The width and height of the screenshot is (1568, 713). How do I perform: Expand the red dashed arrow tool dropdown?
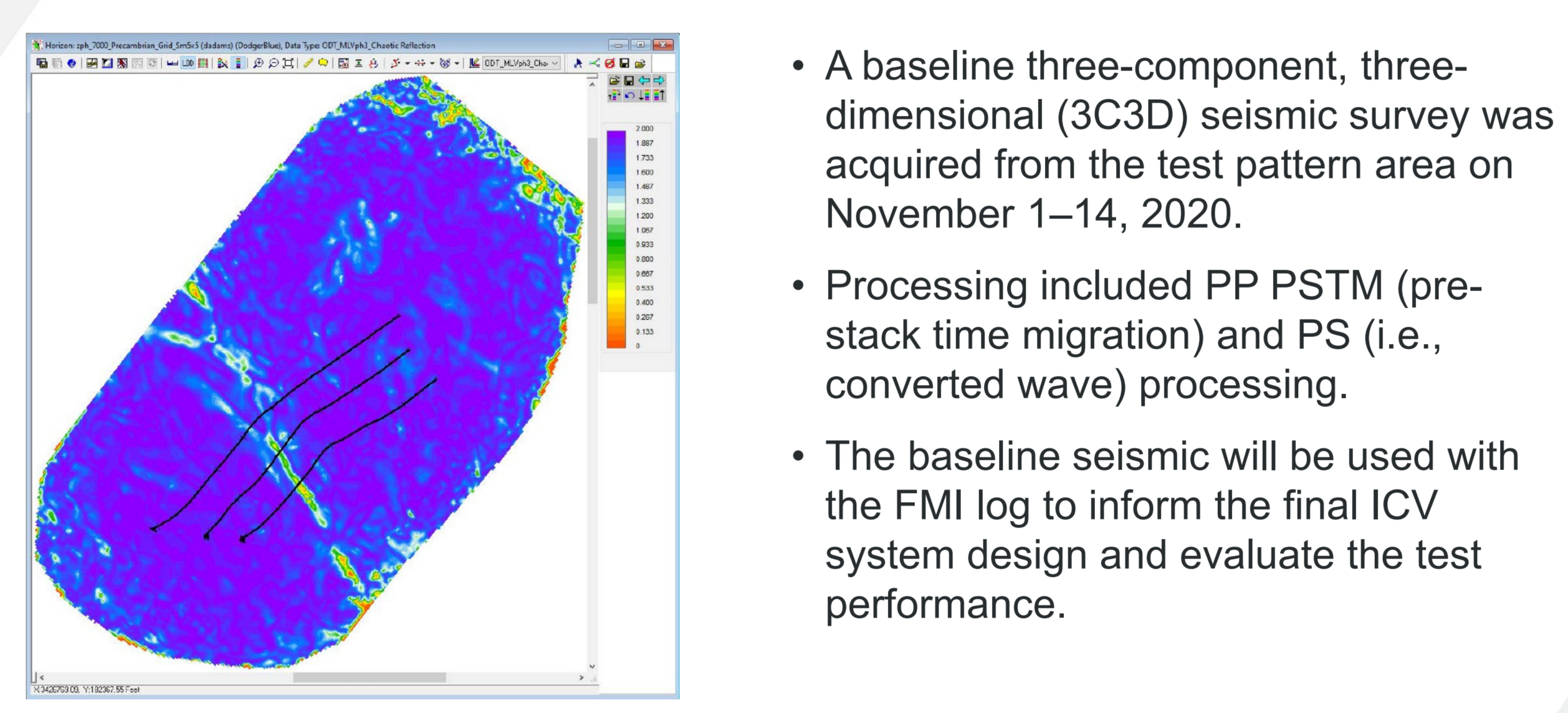(x=432, y=63)
